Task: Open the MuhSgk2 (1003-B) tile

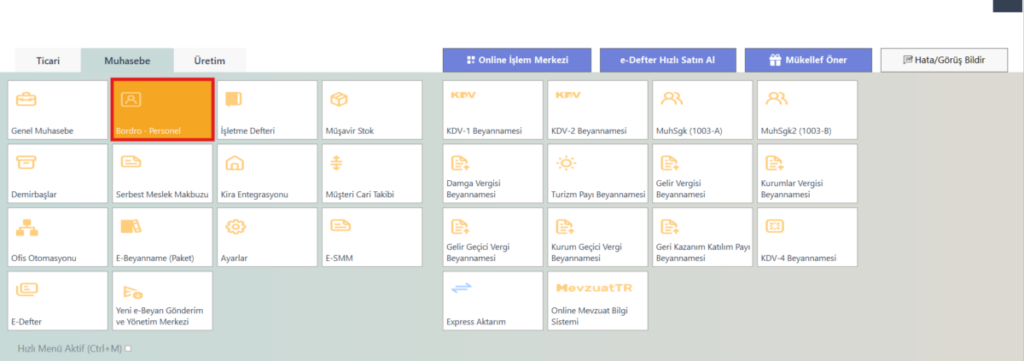Action: pyautogui.click(x=807, y=110)
